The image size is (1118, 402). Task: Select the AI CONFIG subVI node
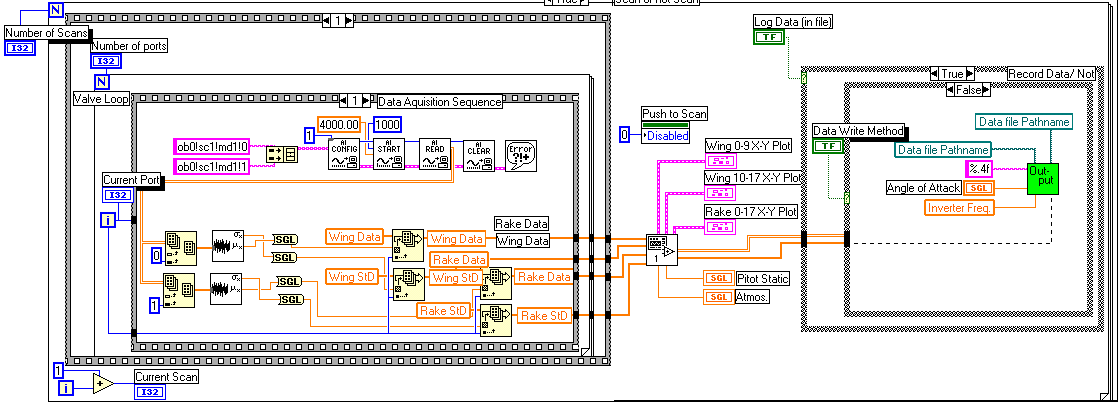pyautogui.click(x=344, y=155)
